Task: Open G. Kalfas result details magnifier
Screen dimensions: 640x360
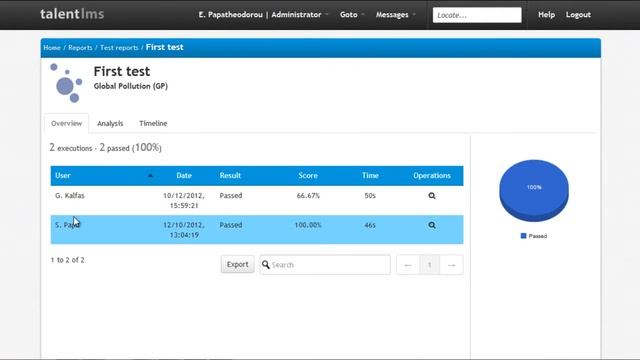Action: 432,196
